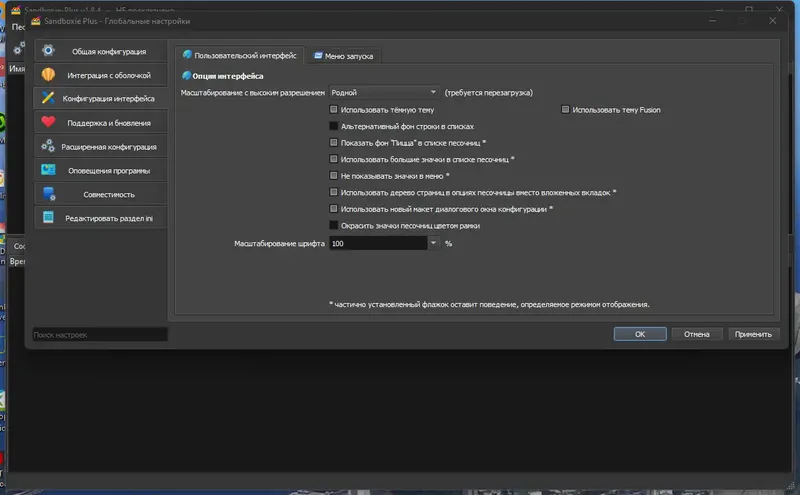
Task: Click the Опции интерфейса header icon
Action: pos(186,76)
